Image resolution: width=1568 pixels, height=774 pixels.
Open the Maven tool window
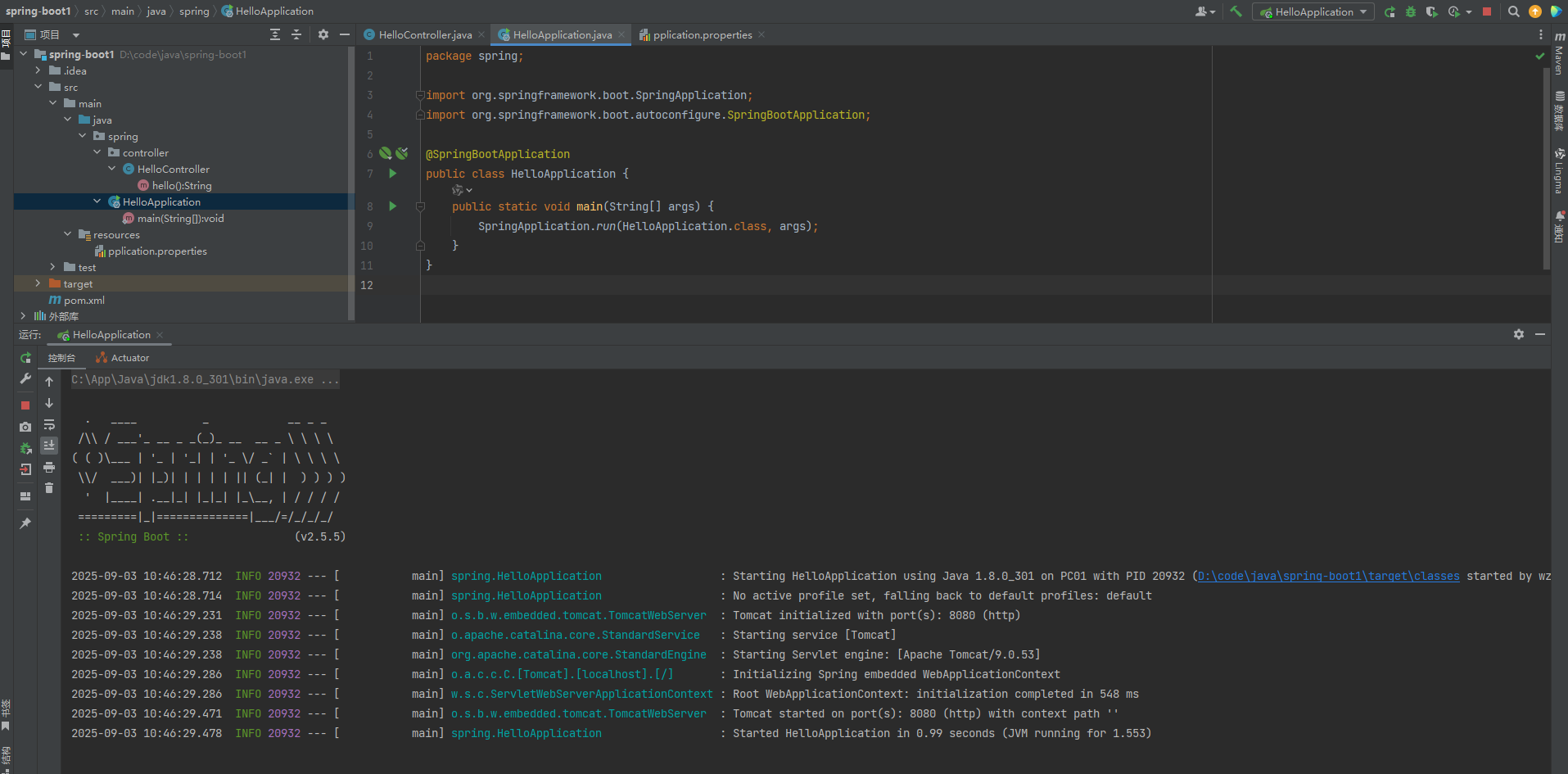pyautogui.click(x=1560, y=54)
